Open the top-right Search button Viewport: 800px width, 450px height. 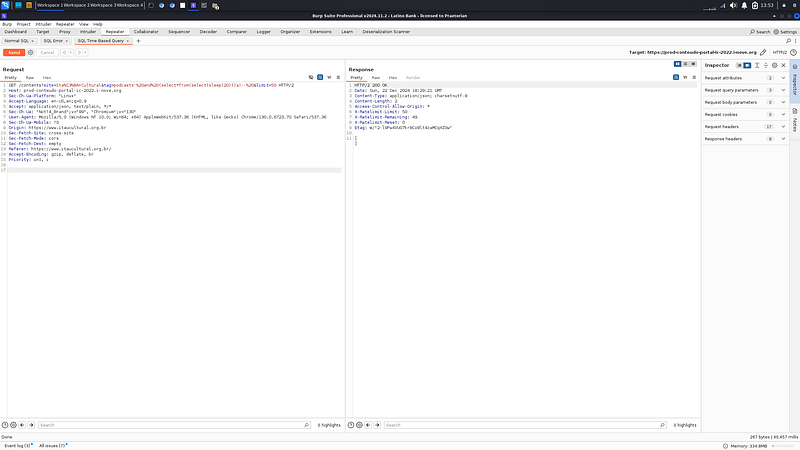[x=760, y=32]
